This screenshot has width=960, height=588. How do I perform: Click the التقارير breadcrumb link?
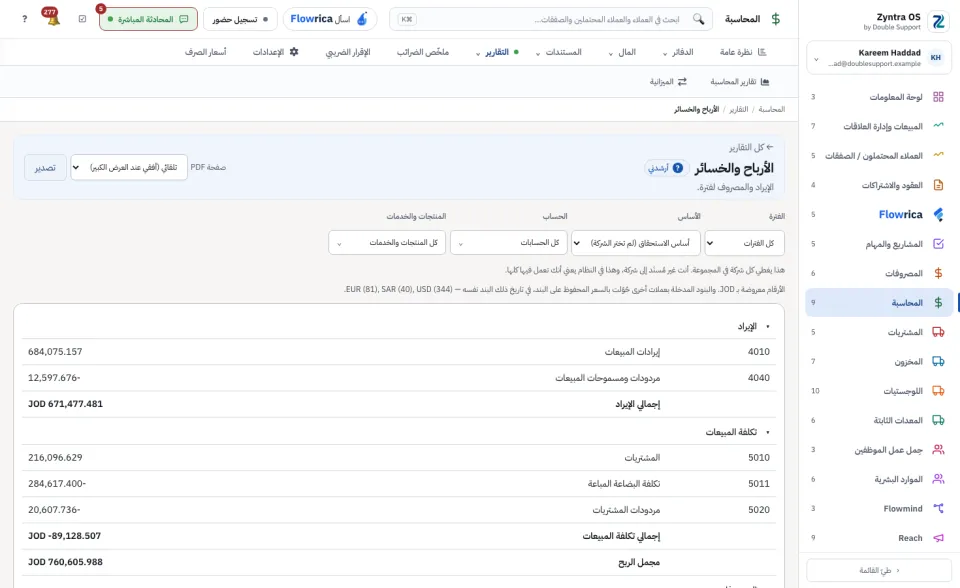pyautogui.click(x=738, y=109)
